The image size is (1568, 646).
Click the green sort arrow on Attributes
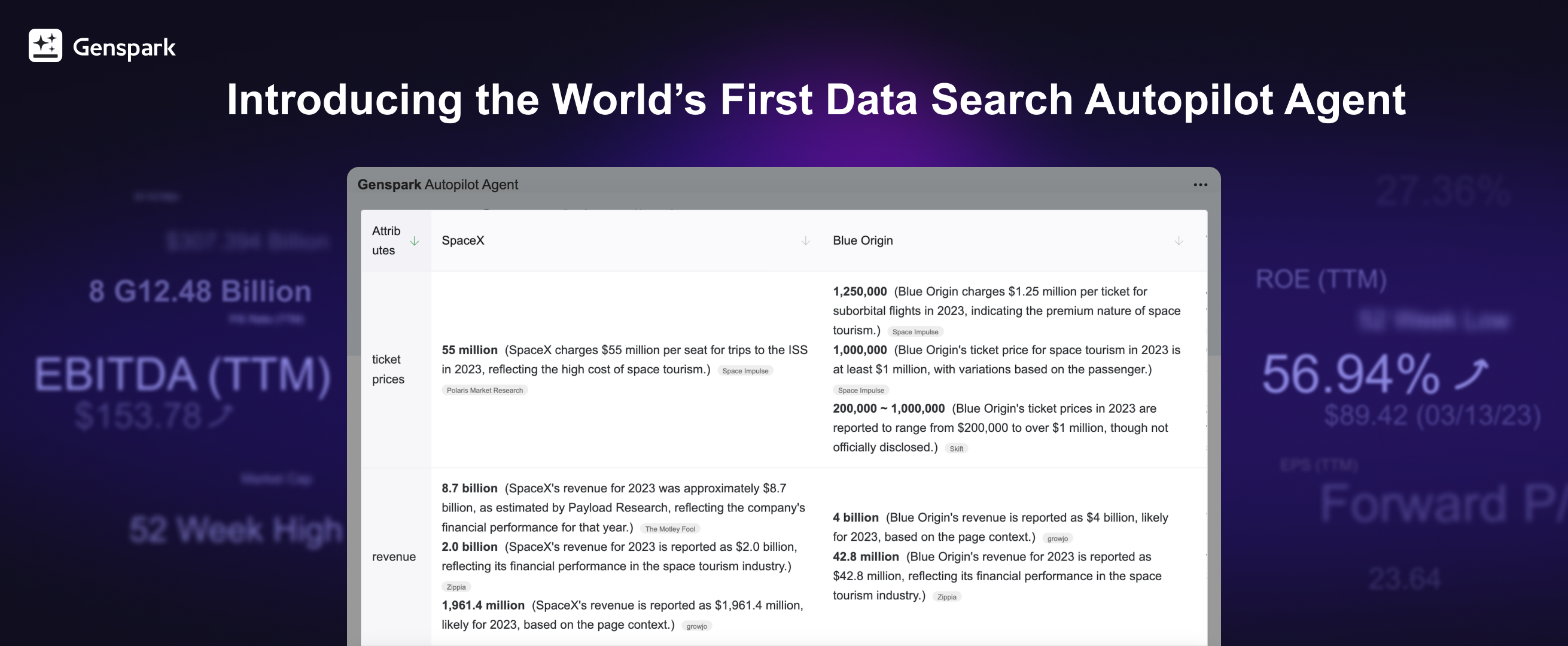coord(415,241)
